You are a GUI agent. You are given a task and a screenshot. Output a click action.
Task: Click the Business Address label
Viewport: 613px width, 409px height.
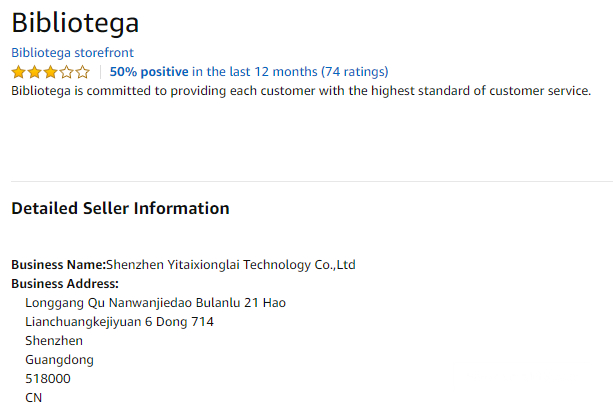tap(65, 284)
